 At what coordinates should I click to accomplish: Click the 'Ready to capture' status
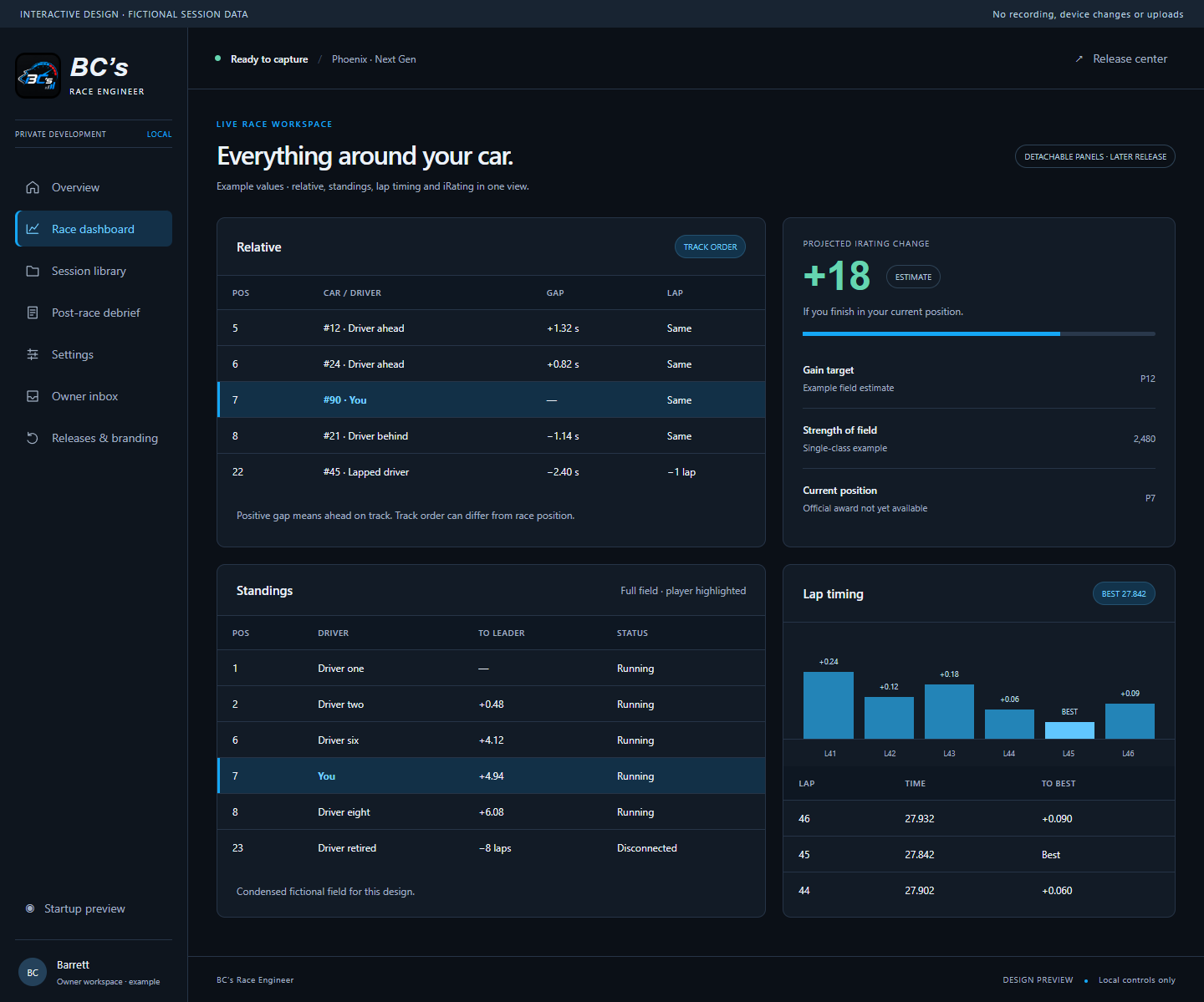pyautogui.click(x=269, y=59)
